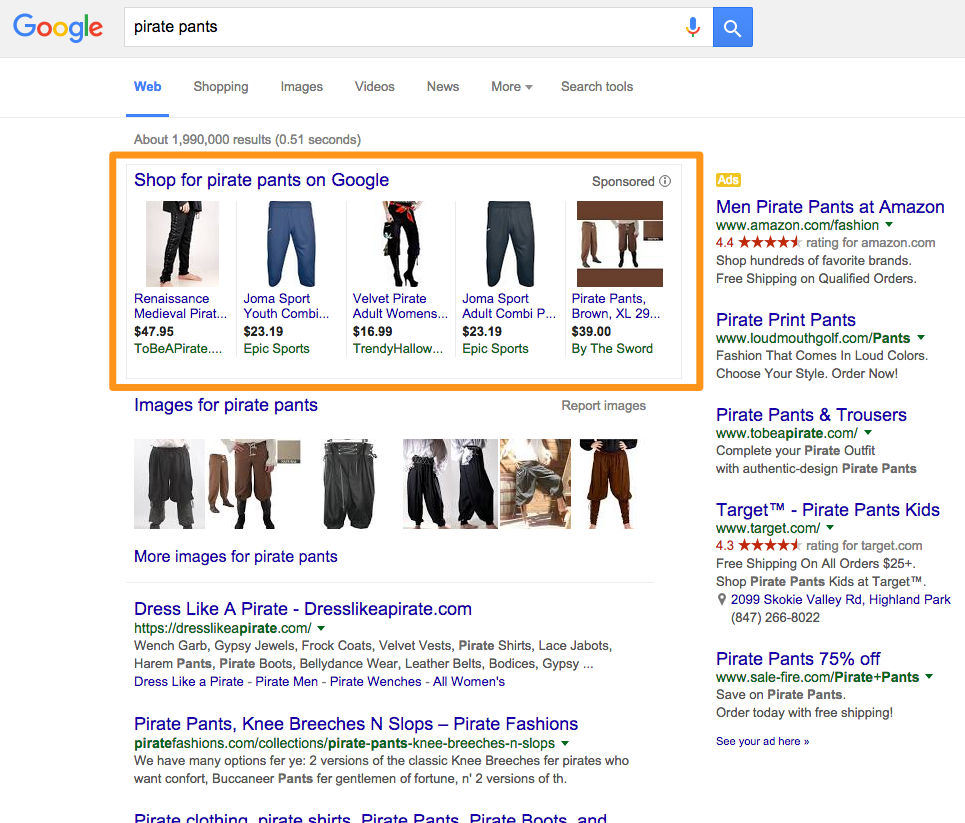Image resolution: width=965 pixels, height=823 pixels.
Task: Click the target.com star rating
Action: pyautogui.click(x=769, y=545)
